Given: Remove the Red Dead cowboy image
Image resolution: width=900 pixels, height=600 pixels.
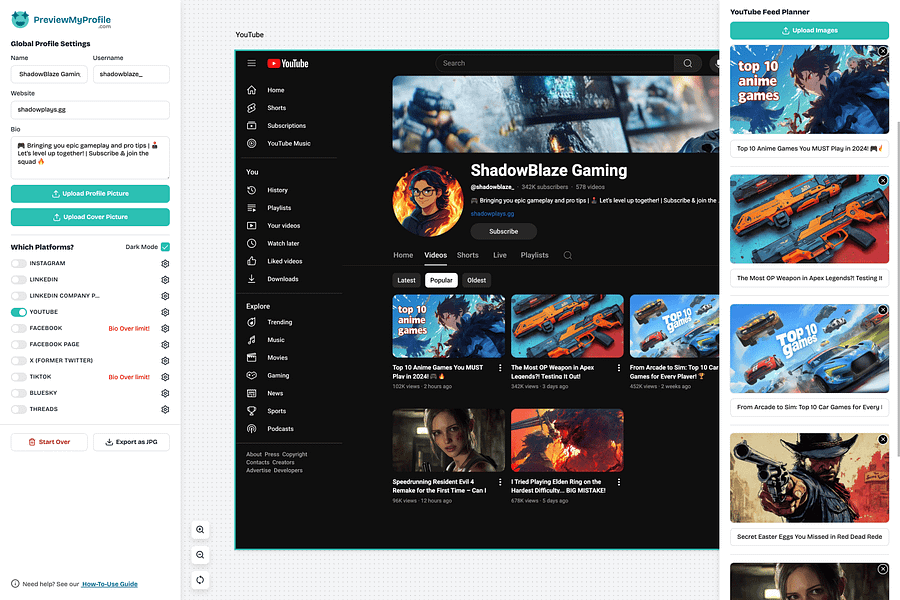Looking at the screenshot, I should point(883,439).
